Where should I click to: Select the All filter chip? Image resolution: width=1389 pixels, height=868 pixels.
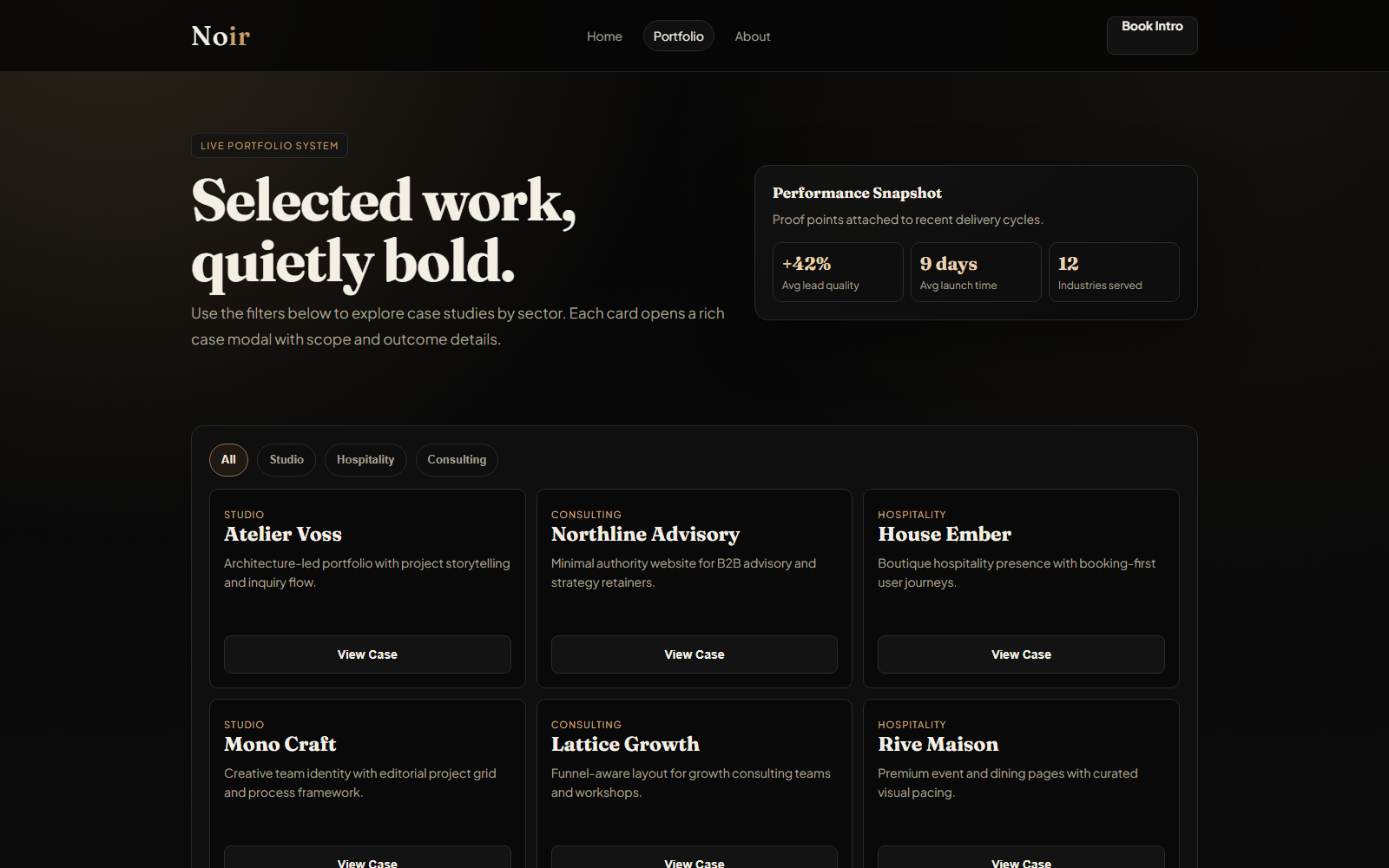(x=228, y=460)
